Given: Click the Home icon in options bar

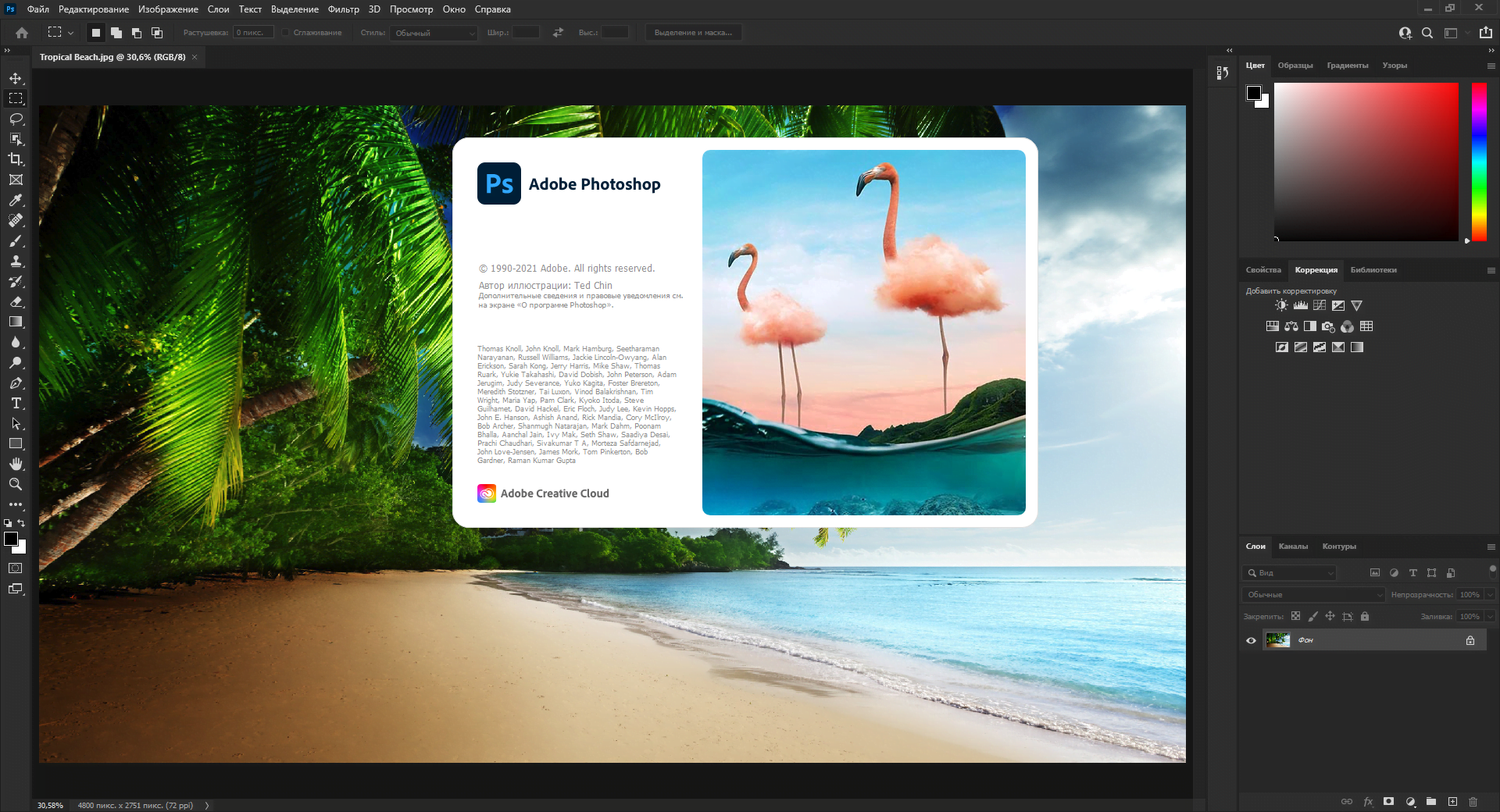Looking at the screenshot, I should pyautogui.click(x=22, y=33).
